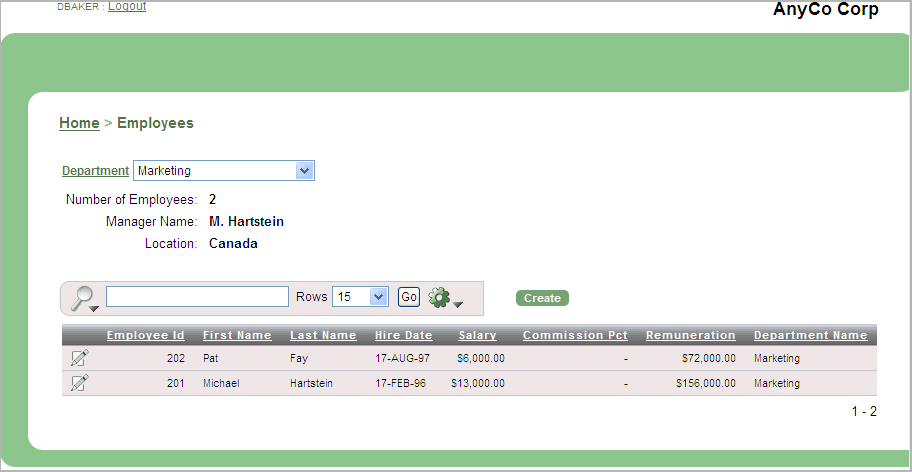
Task: Click the Go button
Action: [409, 297]
